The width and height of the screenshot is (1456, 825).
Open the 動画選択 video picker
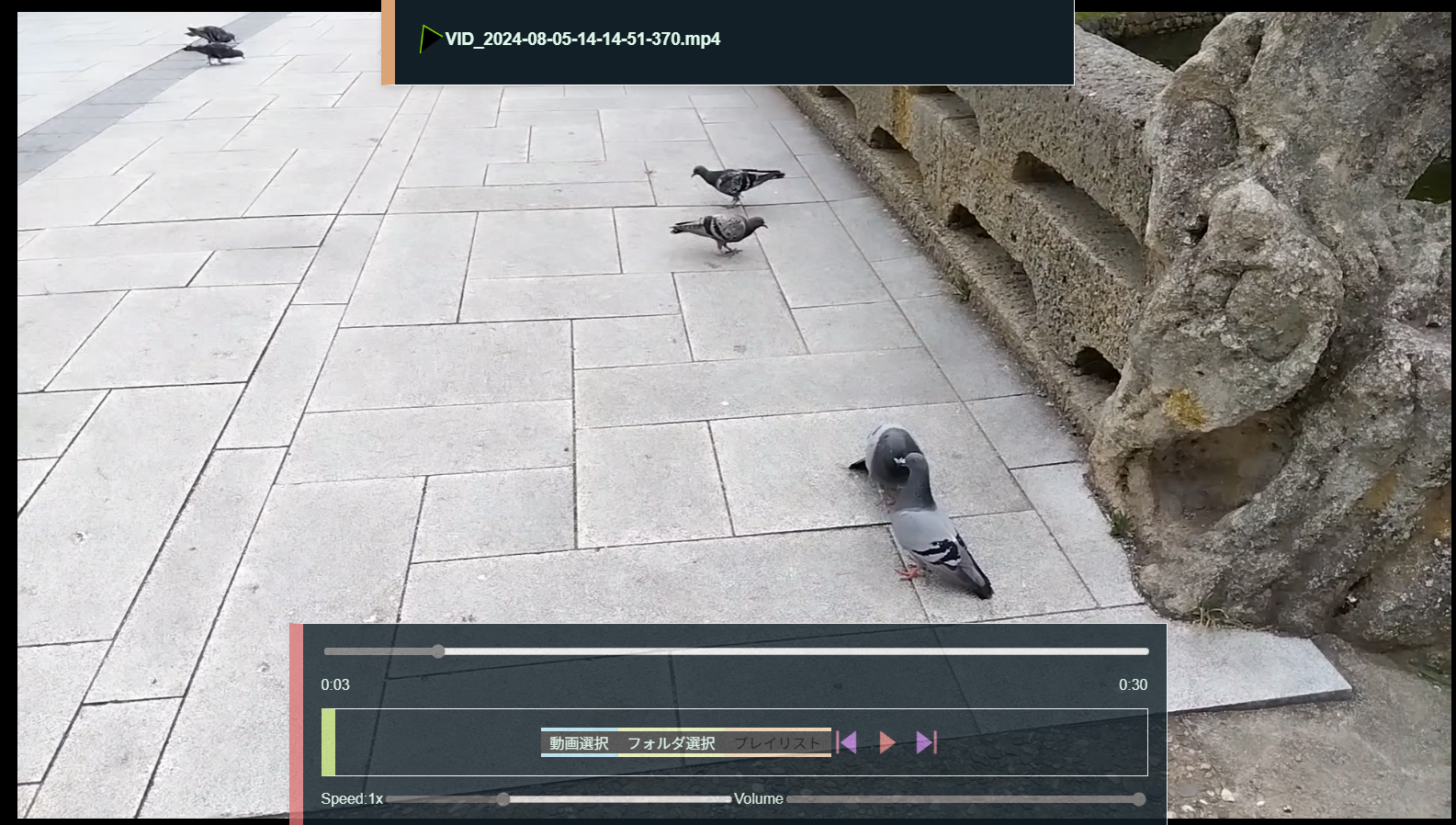579,742
